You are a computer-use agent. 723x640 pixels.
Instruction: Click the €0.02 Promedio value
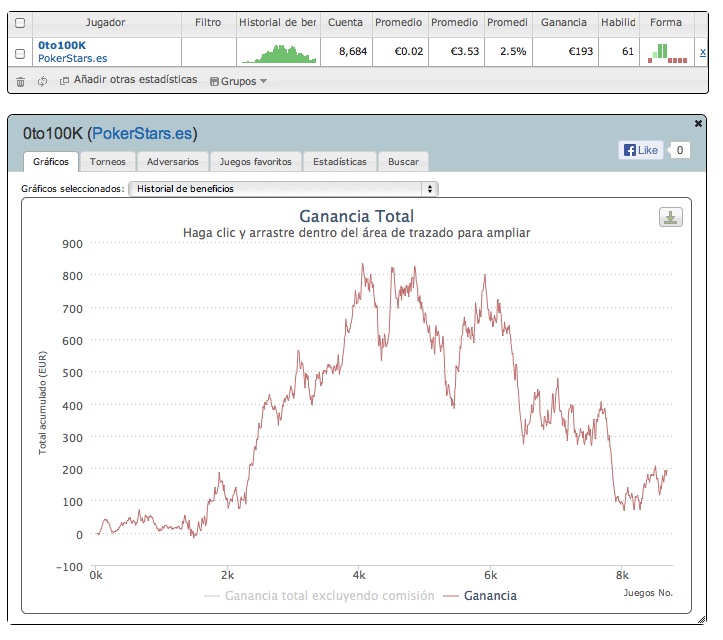409,51
